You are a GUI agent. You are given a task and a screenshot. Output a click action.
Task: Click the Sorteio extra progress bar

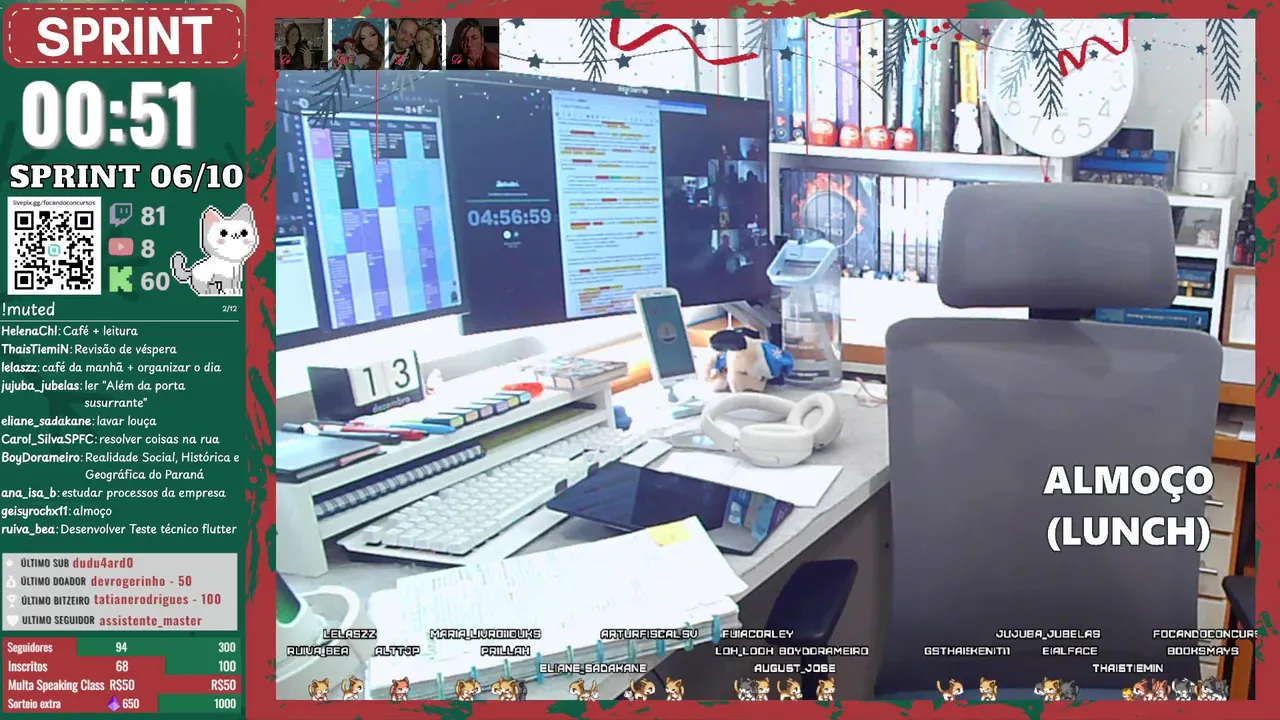[121, 704]
